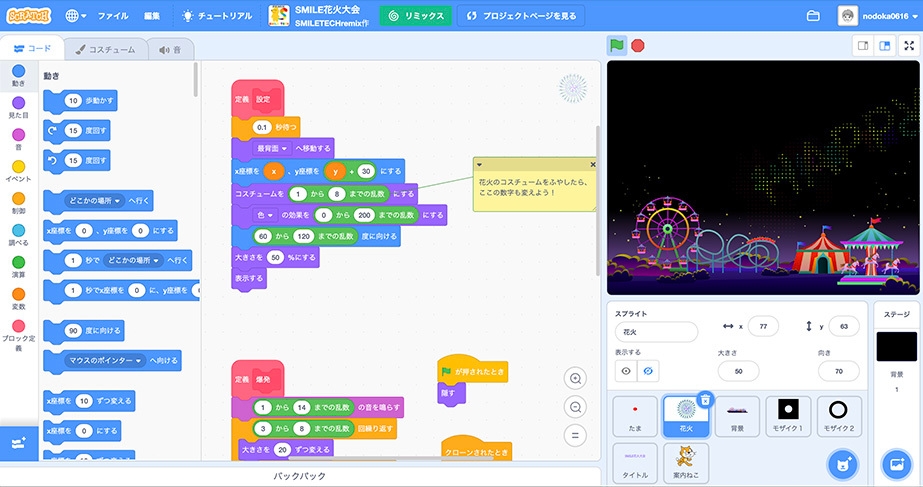The image size is (923, 487).
Task: Click the clockwise 15 度回す block icon
Action: click(x=53, y=130)
